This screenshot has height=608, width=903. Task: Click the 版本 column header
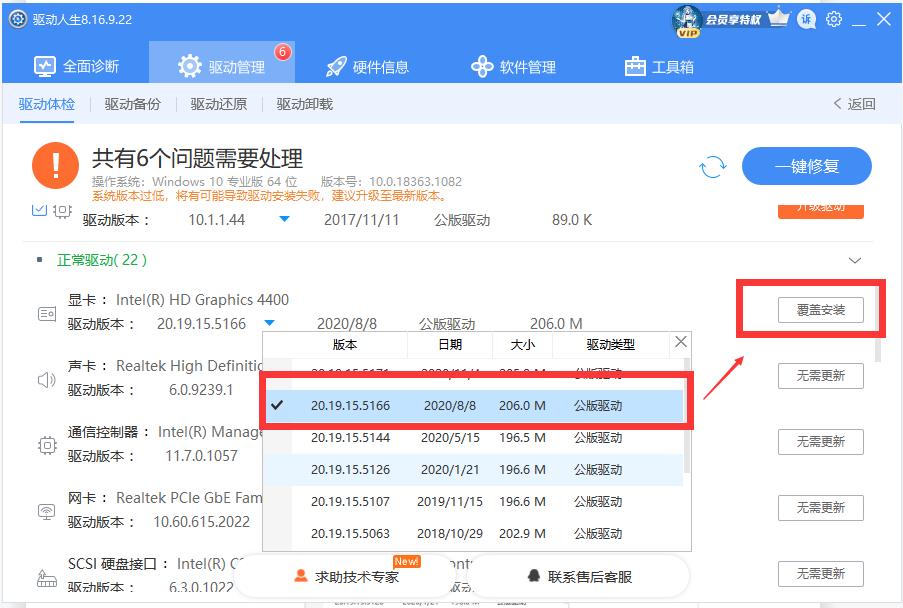tap(345, 345)
